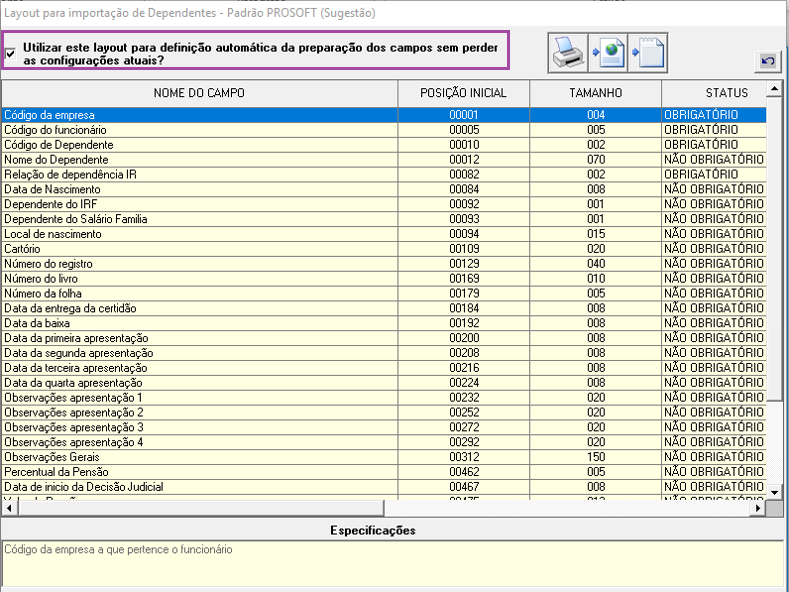Click the Especificações description text box

[x=392, y=563]
